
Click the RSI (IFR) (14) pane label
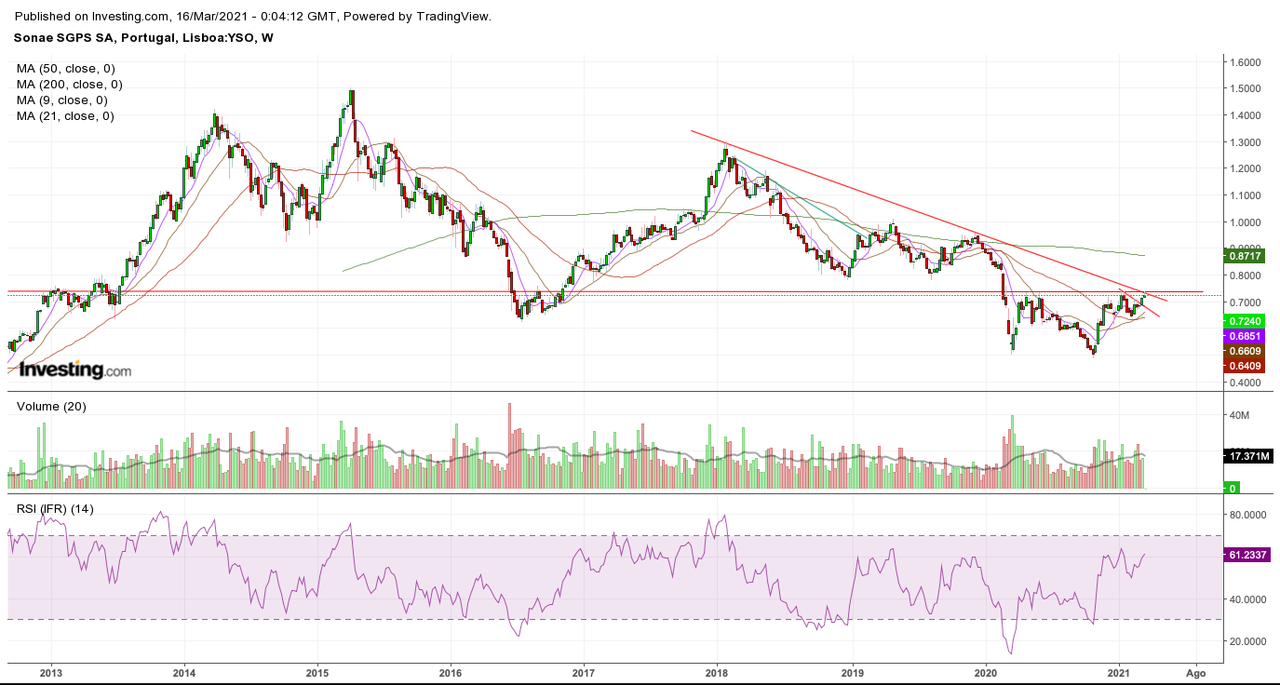pos(55,508)
